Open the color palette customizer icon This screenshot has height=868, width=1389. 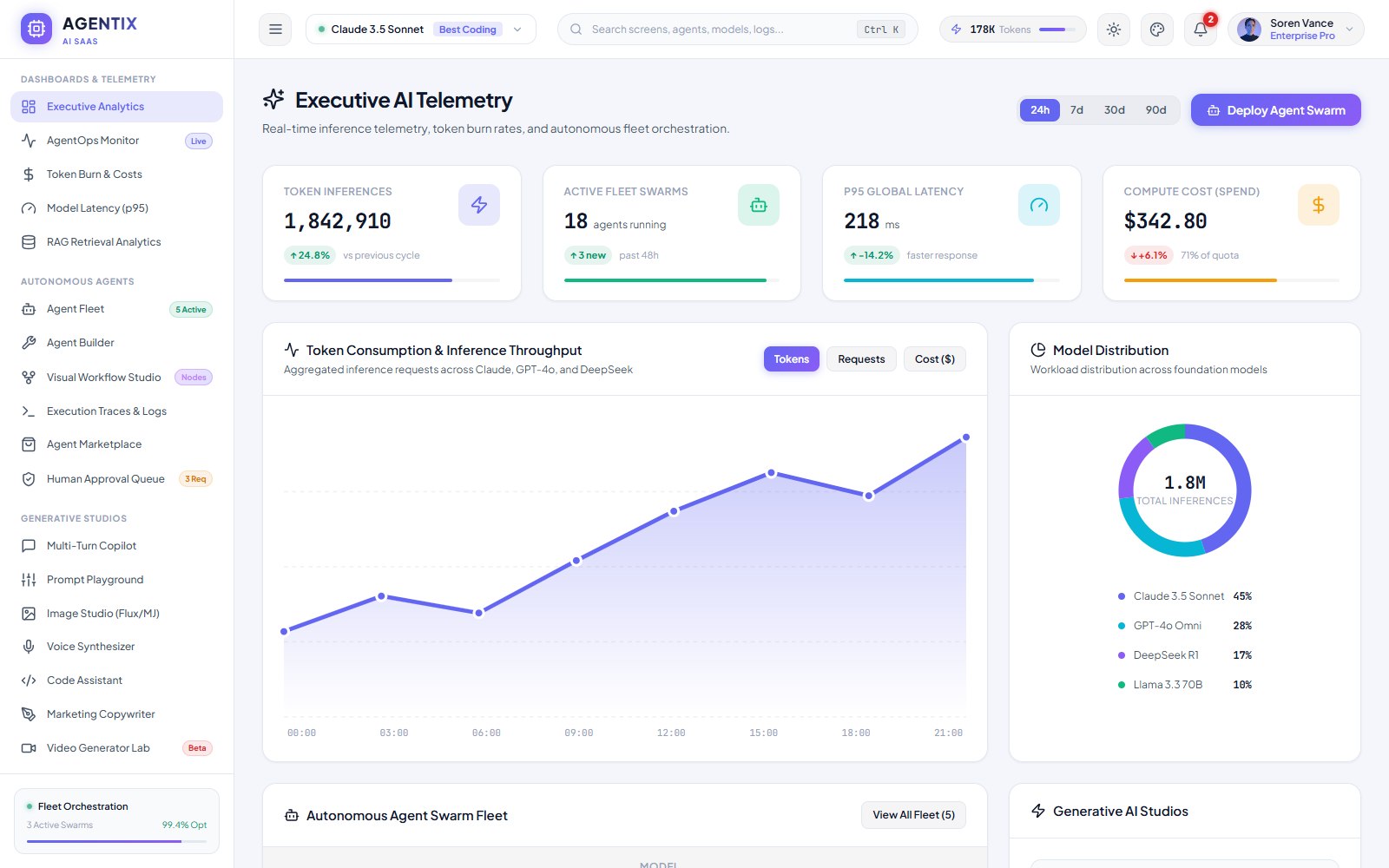[1157, 30]
